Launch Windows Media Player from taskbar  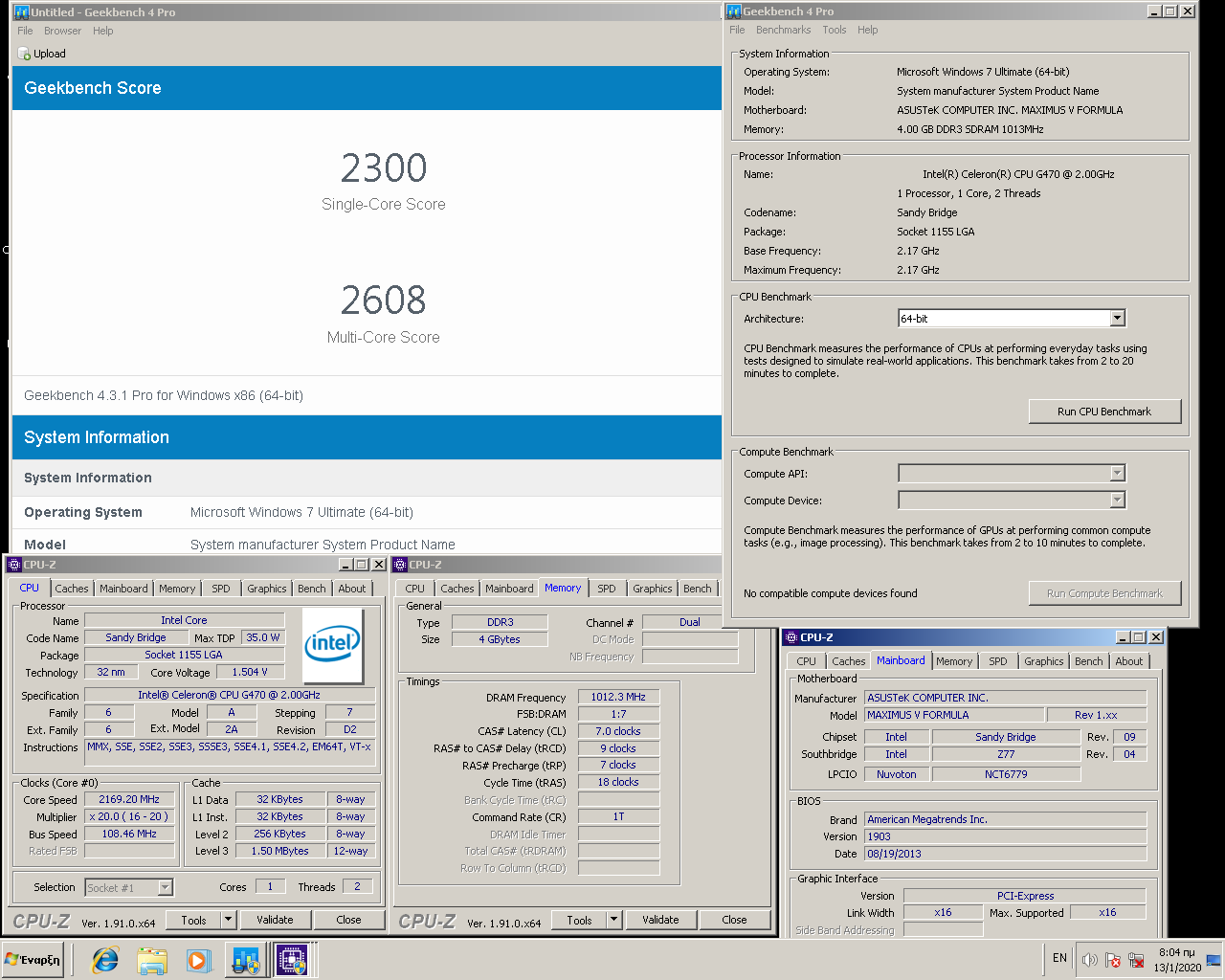tap(197, 959)
